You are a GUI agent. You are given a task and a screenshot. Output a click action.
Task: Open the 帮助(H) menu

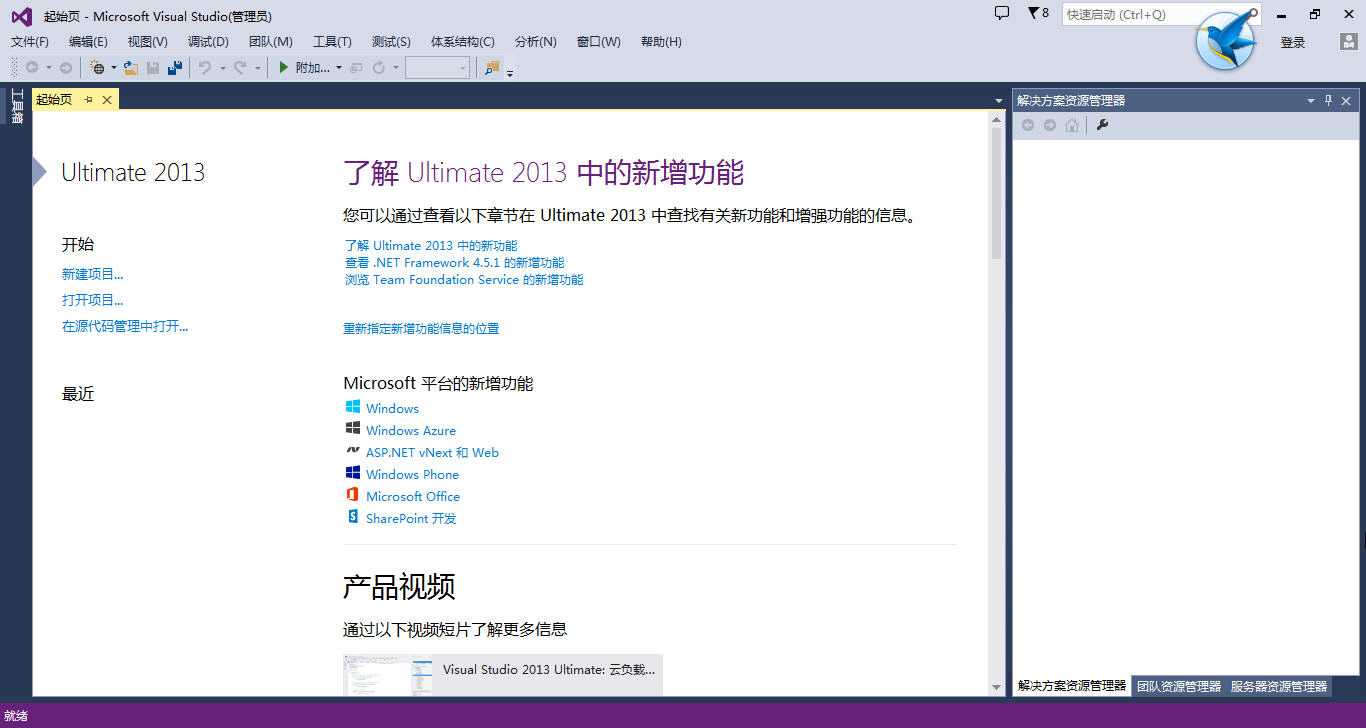661,42
